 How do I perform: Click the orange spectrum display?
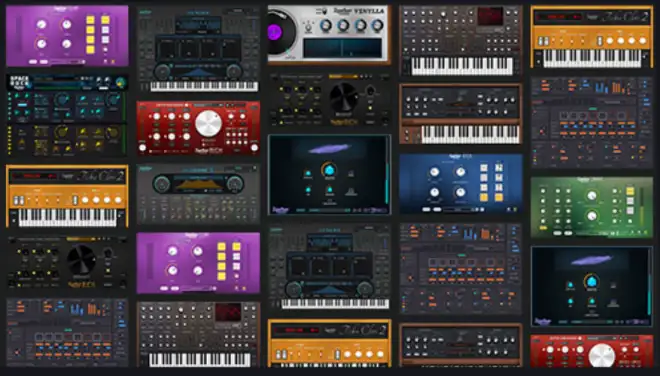tap(198, 184)
